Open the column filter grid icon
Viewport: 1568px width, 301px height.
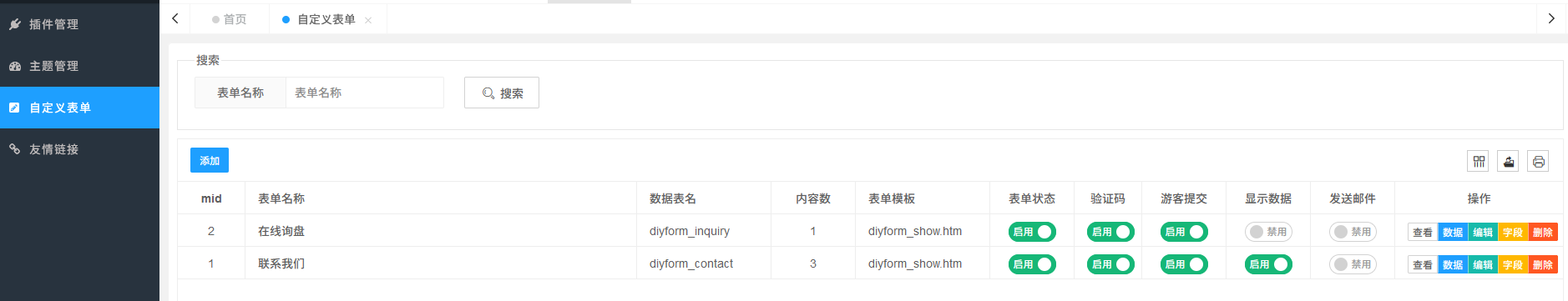(x=1478, y=161)
